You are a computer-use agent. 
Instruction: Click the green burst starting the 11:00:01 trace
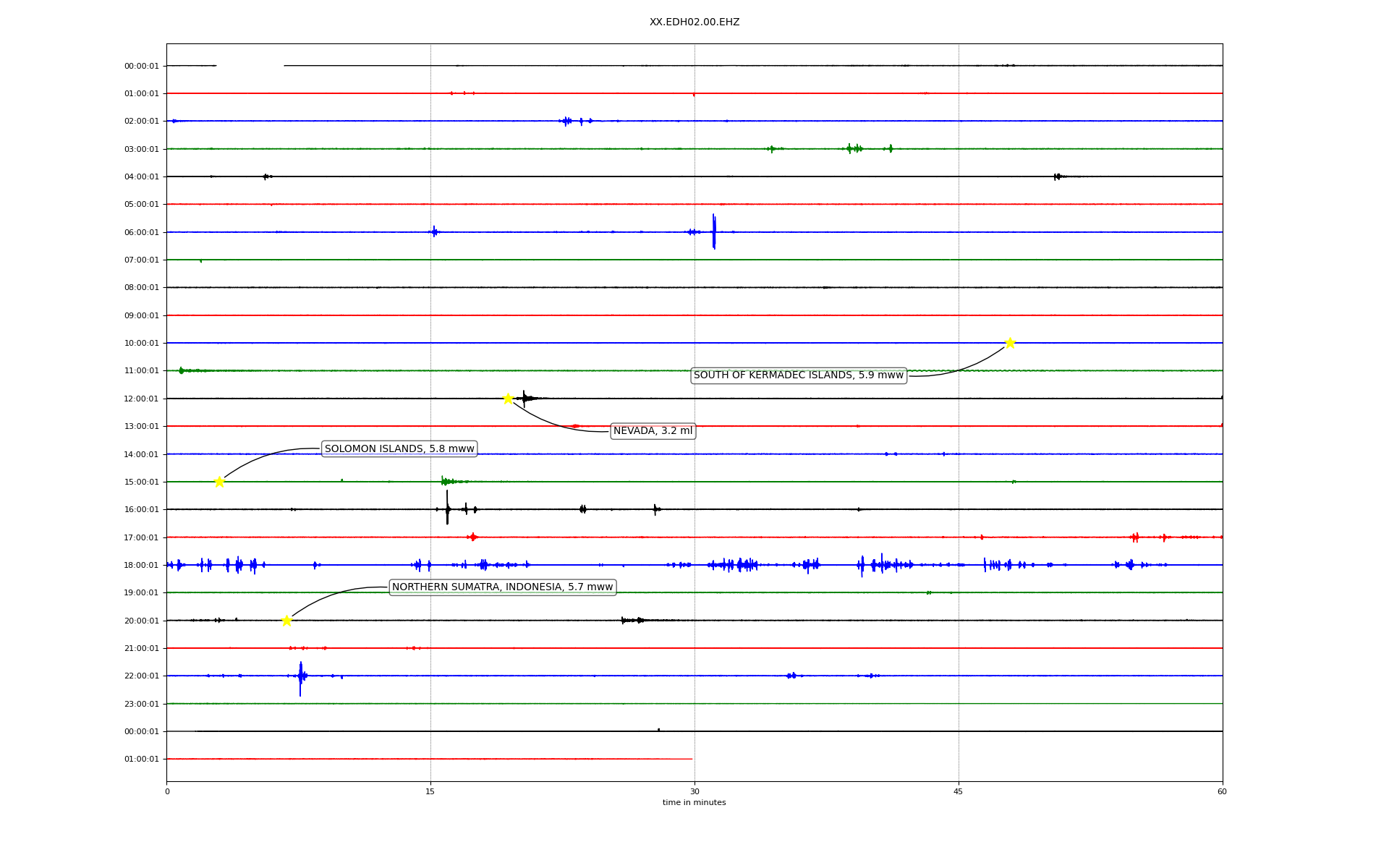pos(182,370)
